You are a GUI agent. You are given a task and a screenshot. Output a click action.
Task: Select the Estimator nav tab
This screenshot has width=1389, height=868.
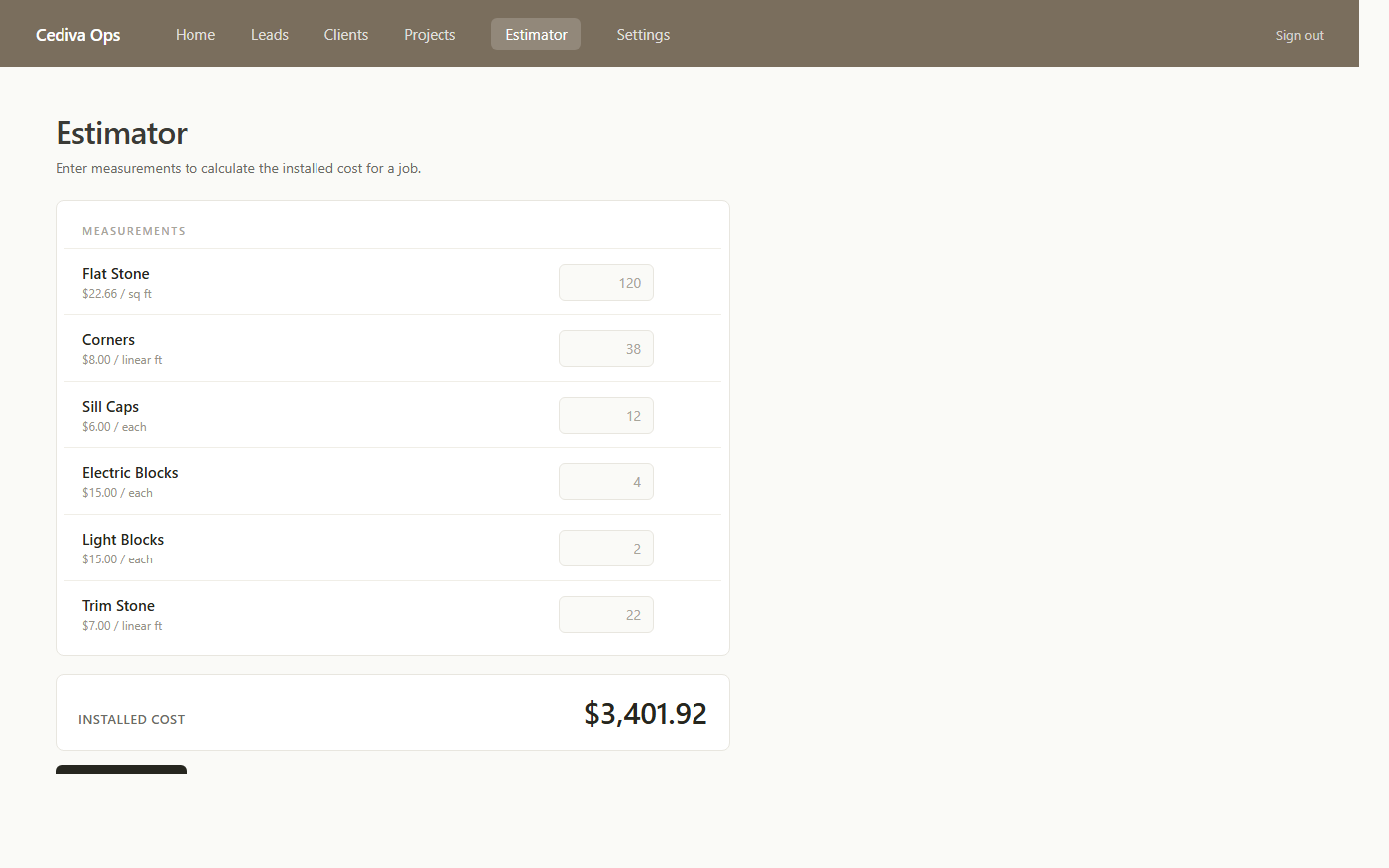pyautogui.click(x=536, y=34)
